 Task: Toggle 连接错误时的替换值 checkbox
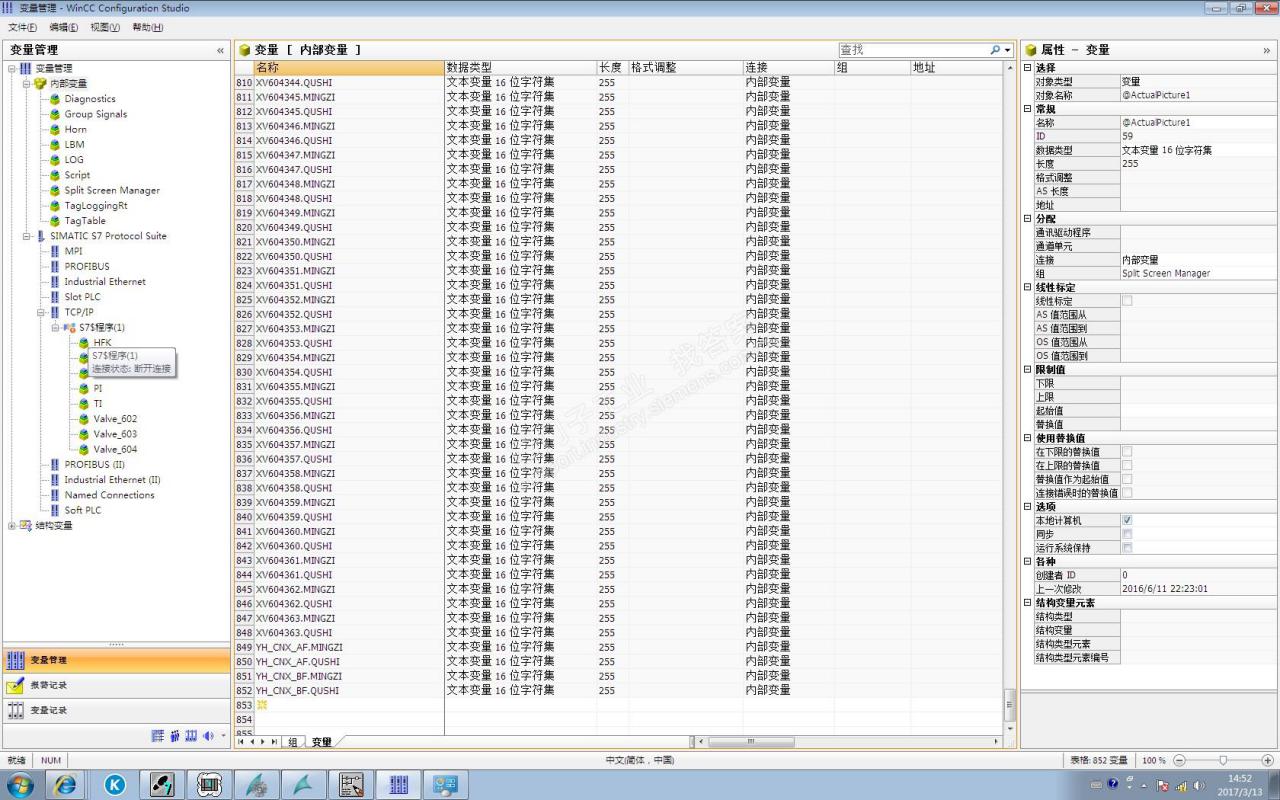(1127, 493)
